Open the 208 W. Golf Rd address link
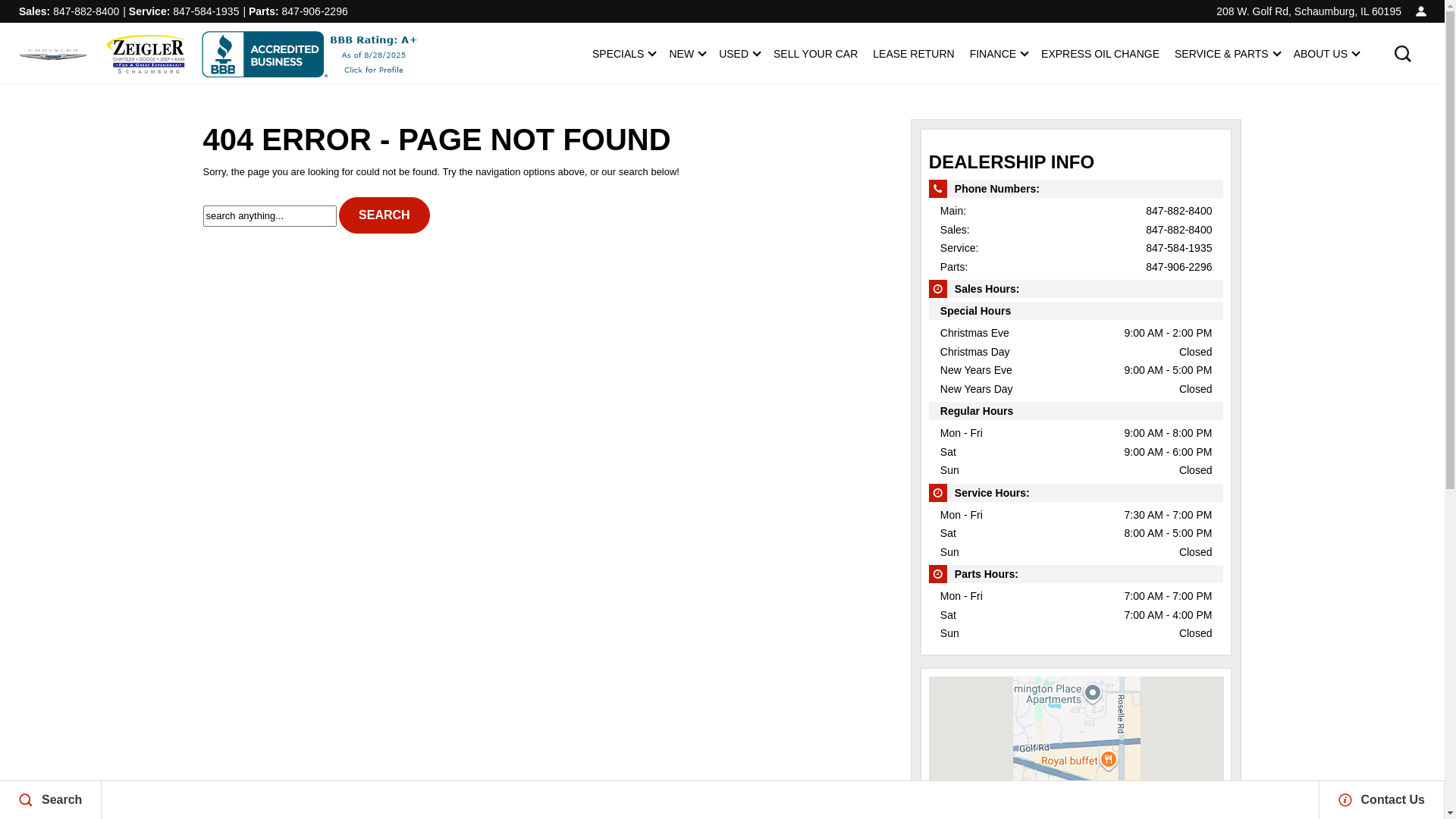 [x=1308, y=11]
